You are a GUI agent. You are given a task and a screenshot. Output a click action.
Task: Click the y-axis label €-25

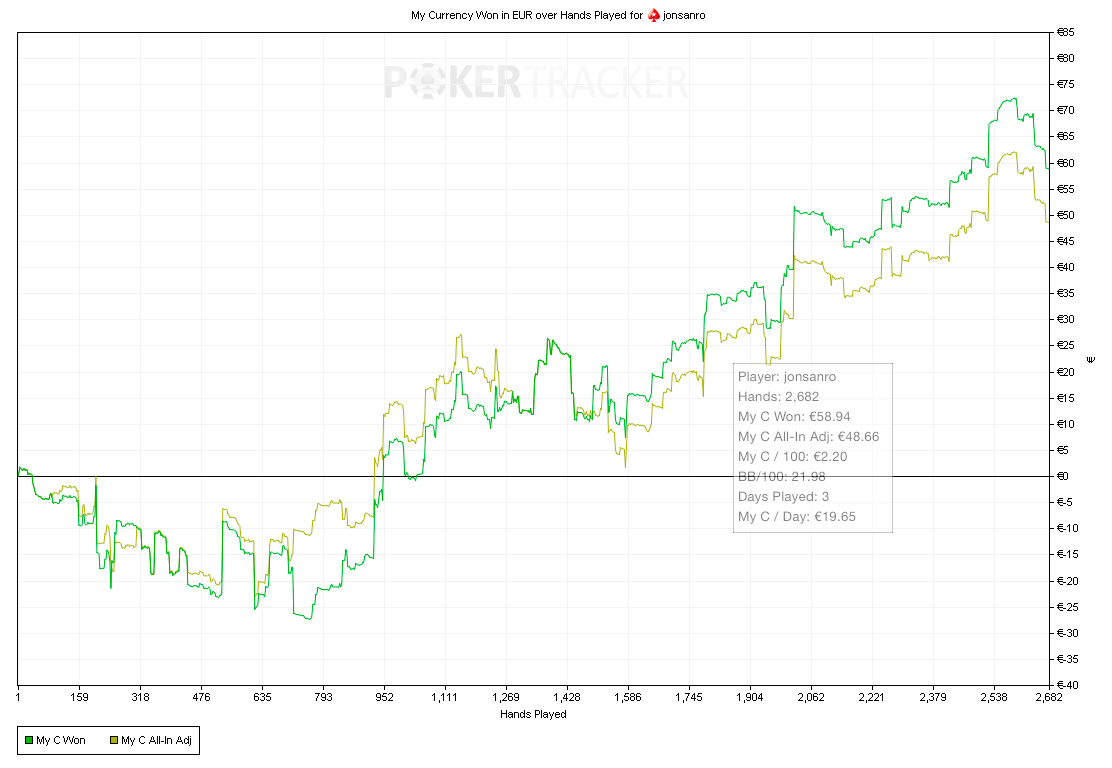(1067, 607)
